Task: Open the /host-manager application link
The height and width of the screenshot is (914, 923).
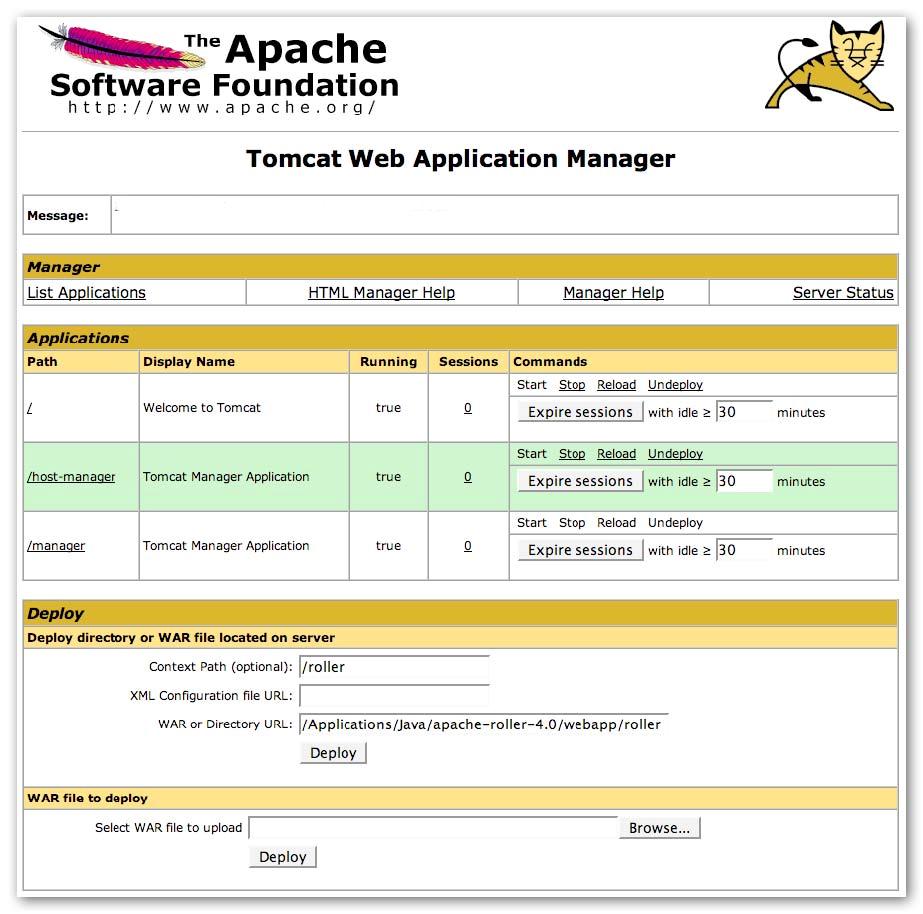Action: [x=71, y=477]
